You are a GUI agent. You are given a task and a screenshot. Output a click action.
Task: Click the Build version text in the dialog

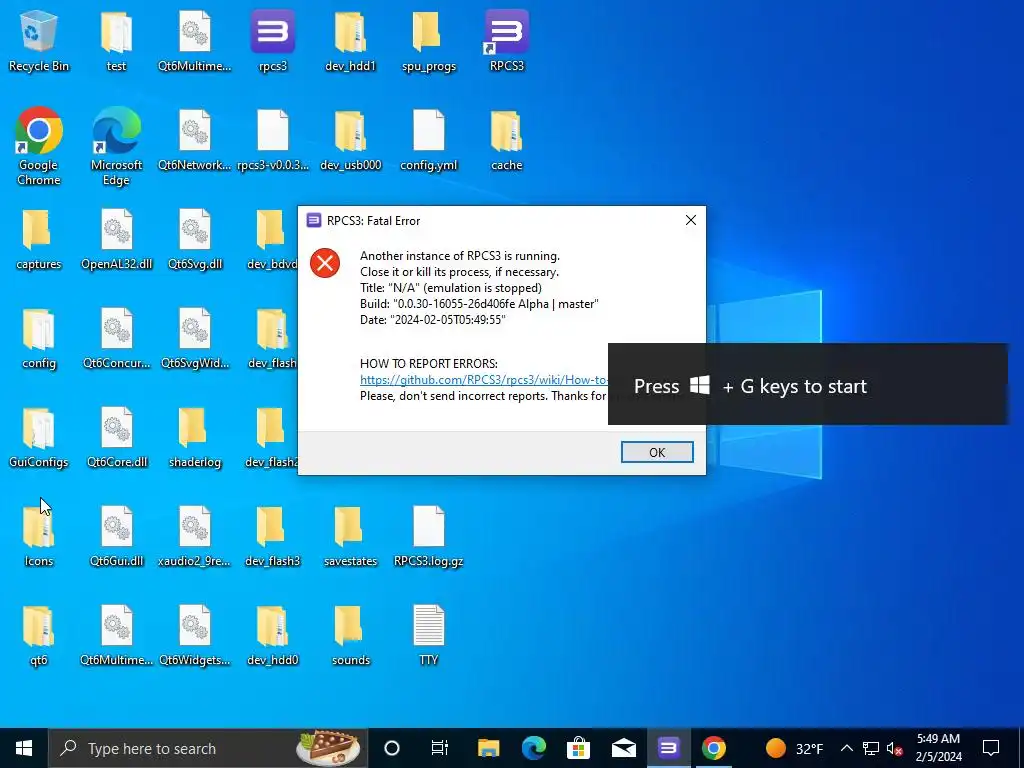(479, 304)
